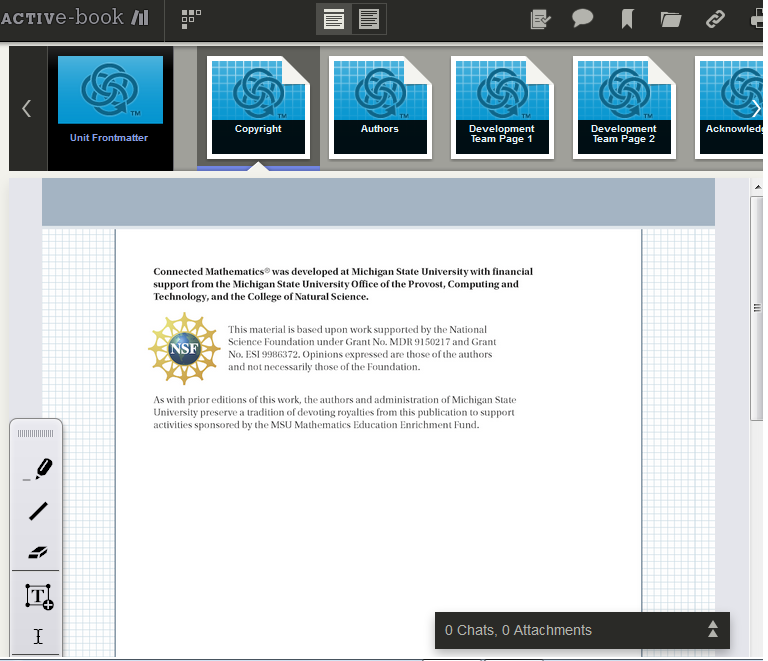Select the eraser tool
The width and height of the screenshot is (768, 661).
[38, 552]
